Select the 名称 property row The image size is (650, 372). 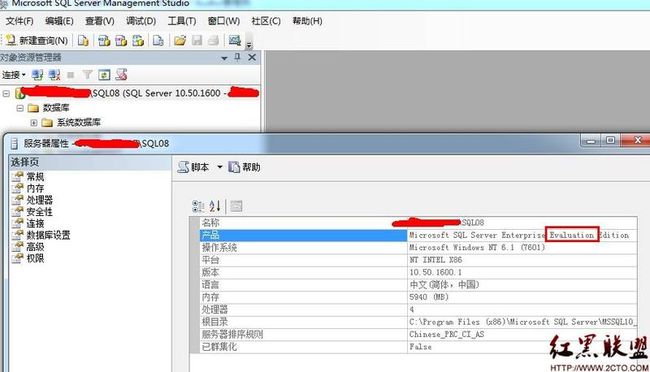click(418, 223)
